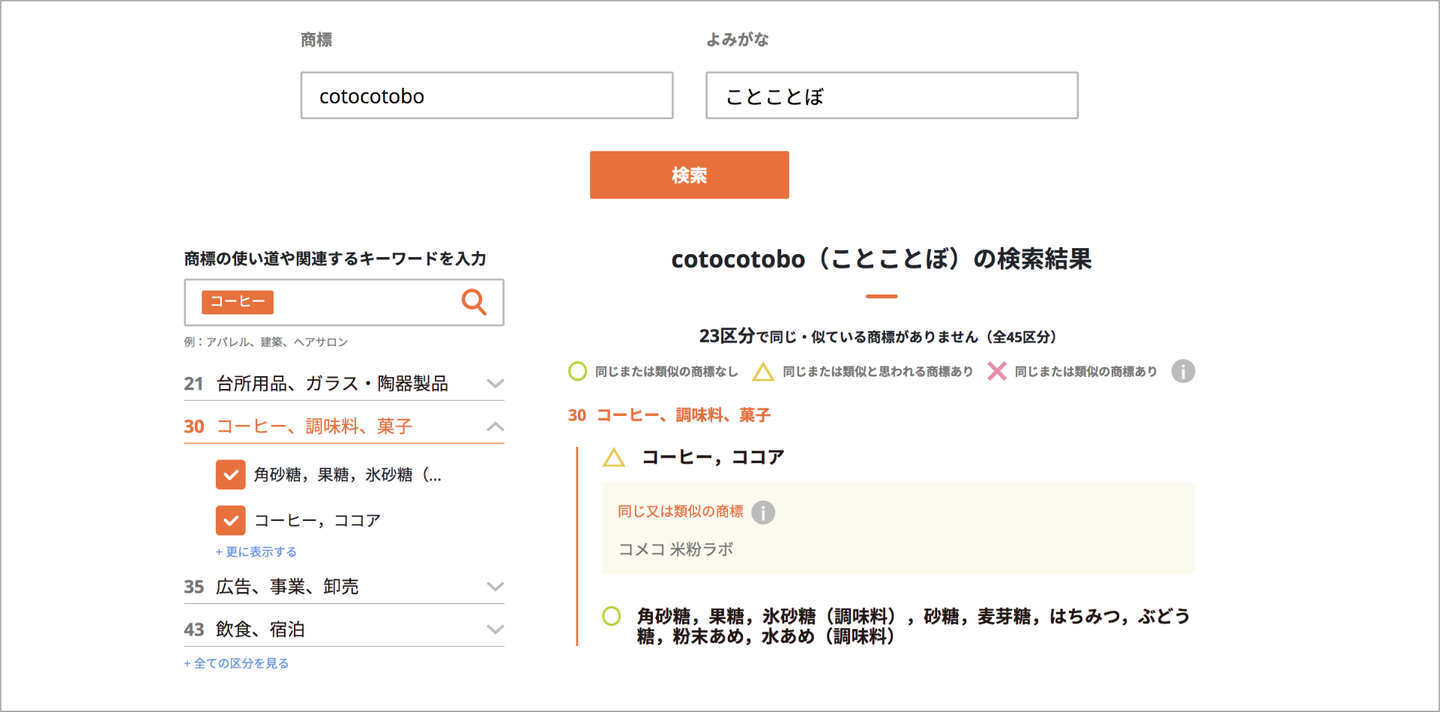Image resolution: width=1440 pixels, height=712 pixels.
Task: Uncheck the コーヒー，ココア checkbox
Action: coord(231,520)
